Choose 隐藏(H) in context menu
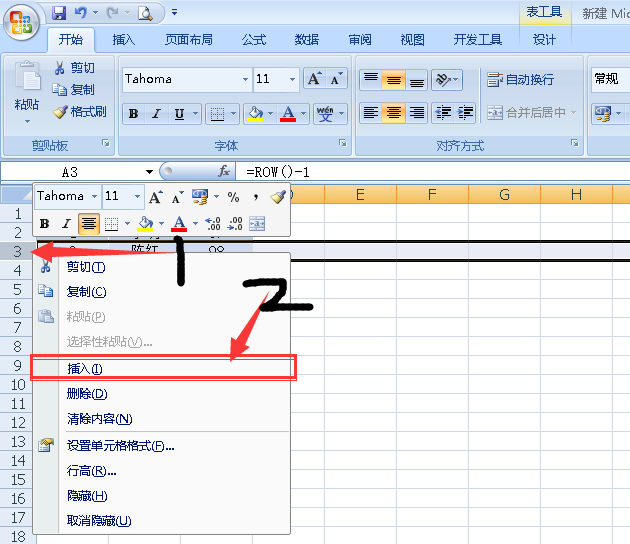 tap(162, 496)
